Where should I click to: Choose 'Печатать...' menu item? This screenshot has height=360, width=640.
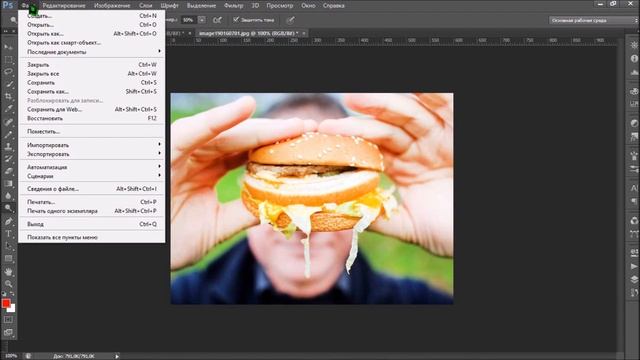92,202
